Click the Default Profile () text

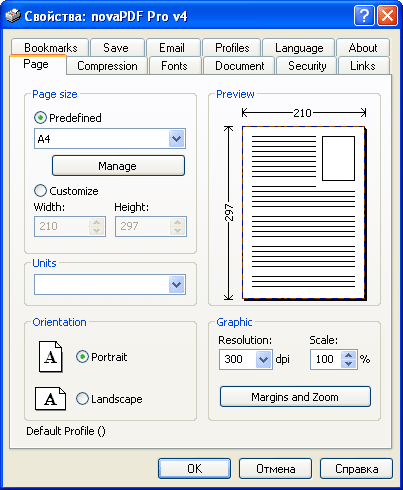point(66,431)
